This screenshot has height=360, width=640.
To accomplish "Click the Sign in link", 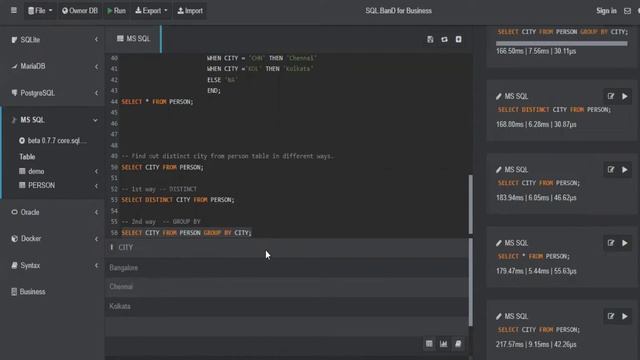I will click(606, 11).
